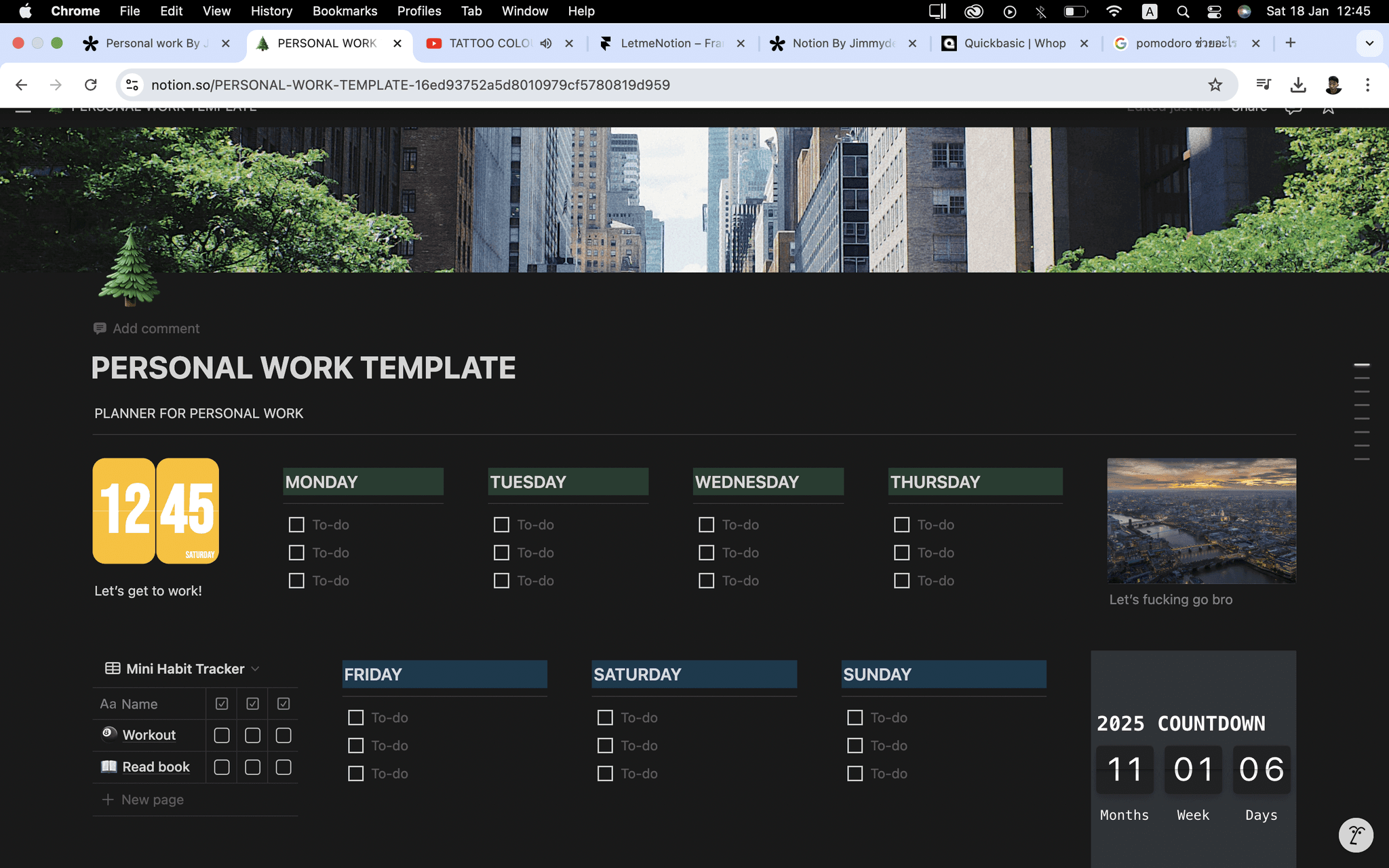Click the speaker icon on the TATTOO tab
This screenshot has height=868, width=1389.
pos(546,43)
